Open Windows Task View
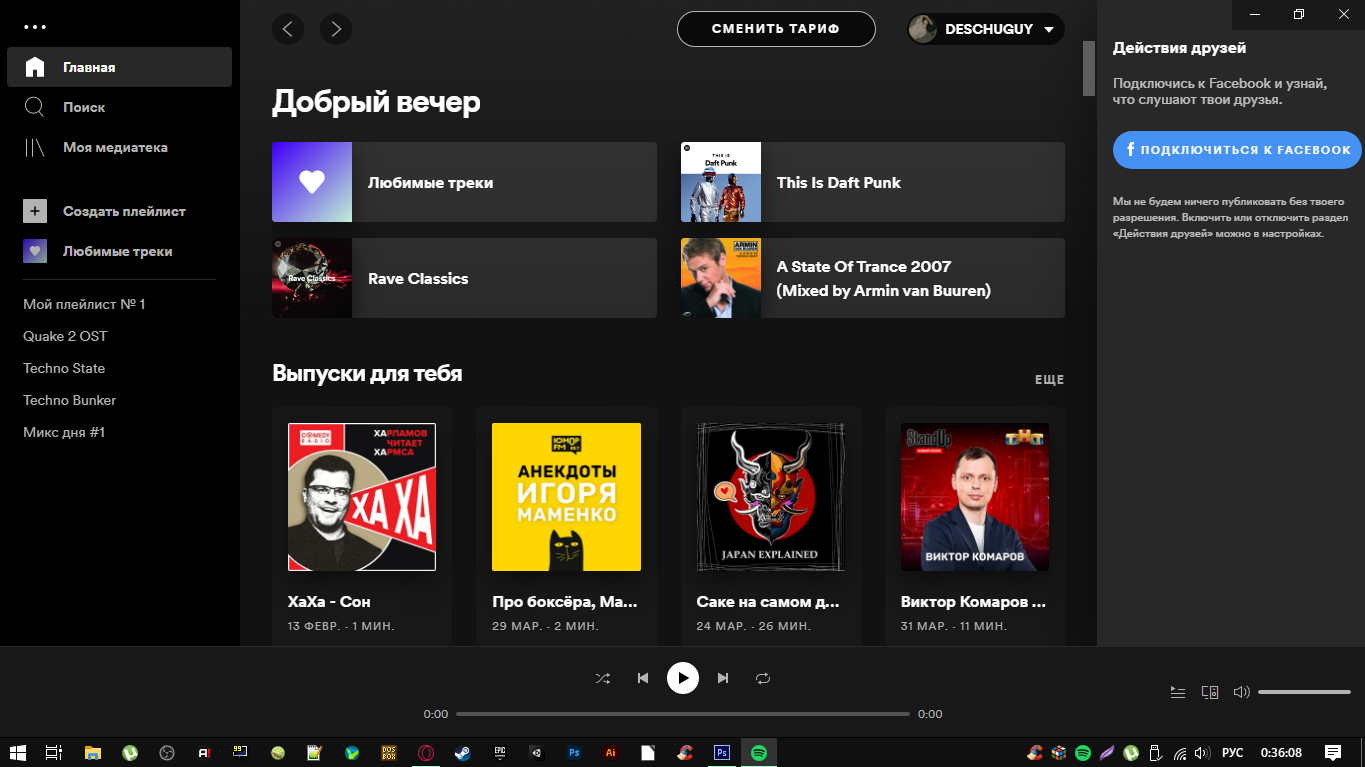The width and height of the screenshot is (1365, 767). (x=54, y=753)
